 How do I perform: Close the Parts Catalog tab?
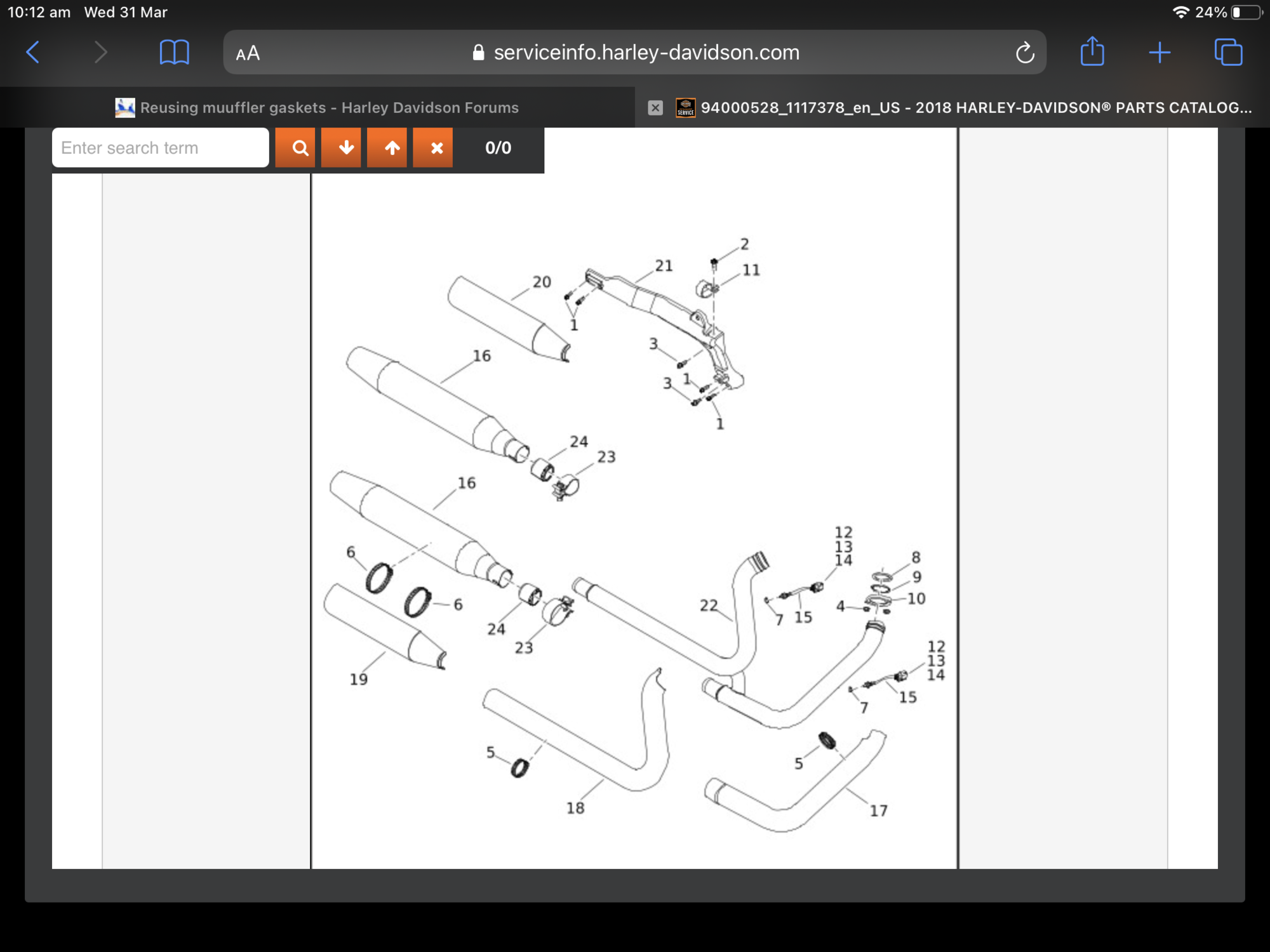coord(655,108)
